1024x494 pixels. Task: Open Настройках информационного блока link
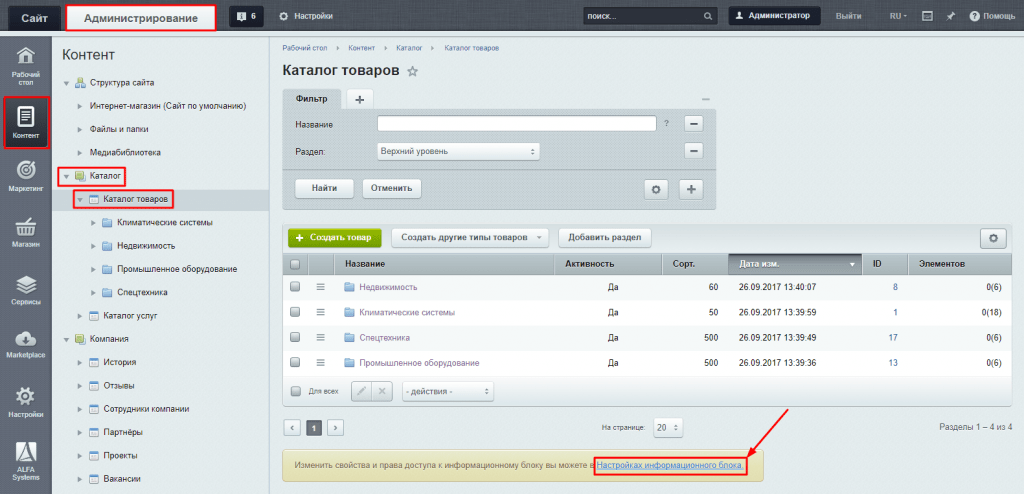(669, 466)
